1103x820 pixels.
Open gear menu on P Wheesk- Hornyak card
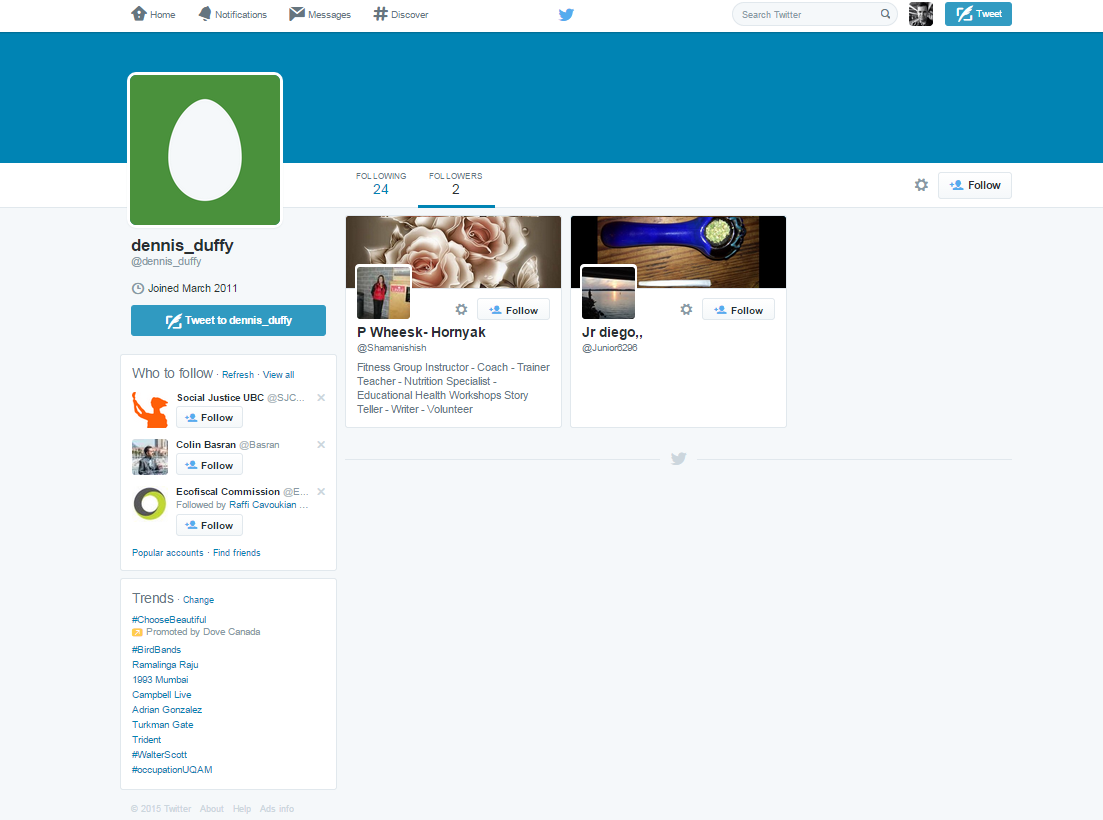pyautogui.click(x=461, y=310)
